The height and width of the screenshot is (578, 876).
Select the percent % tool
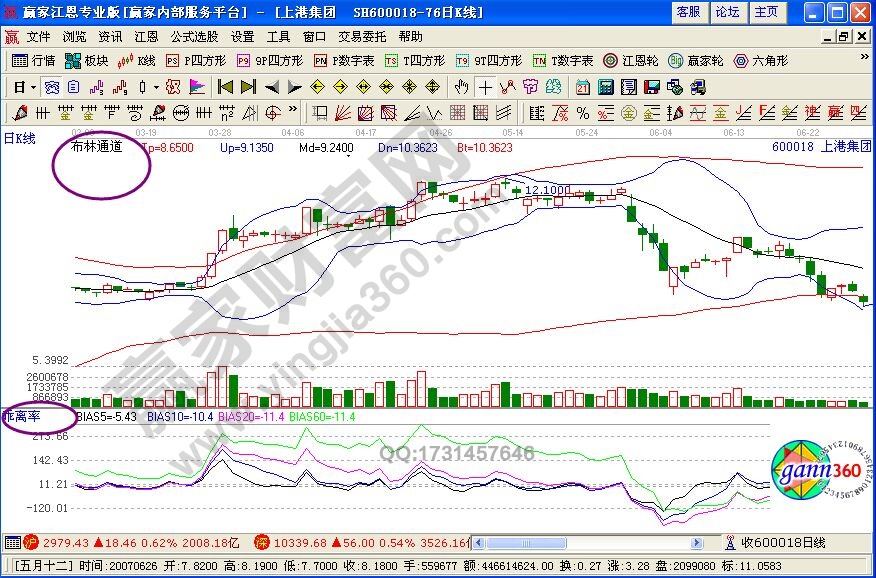point(583,113)
